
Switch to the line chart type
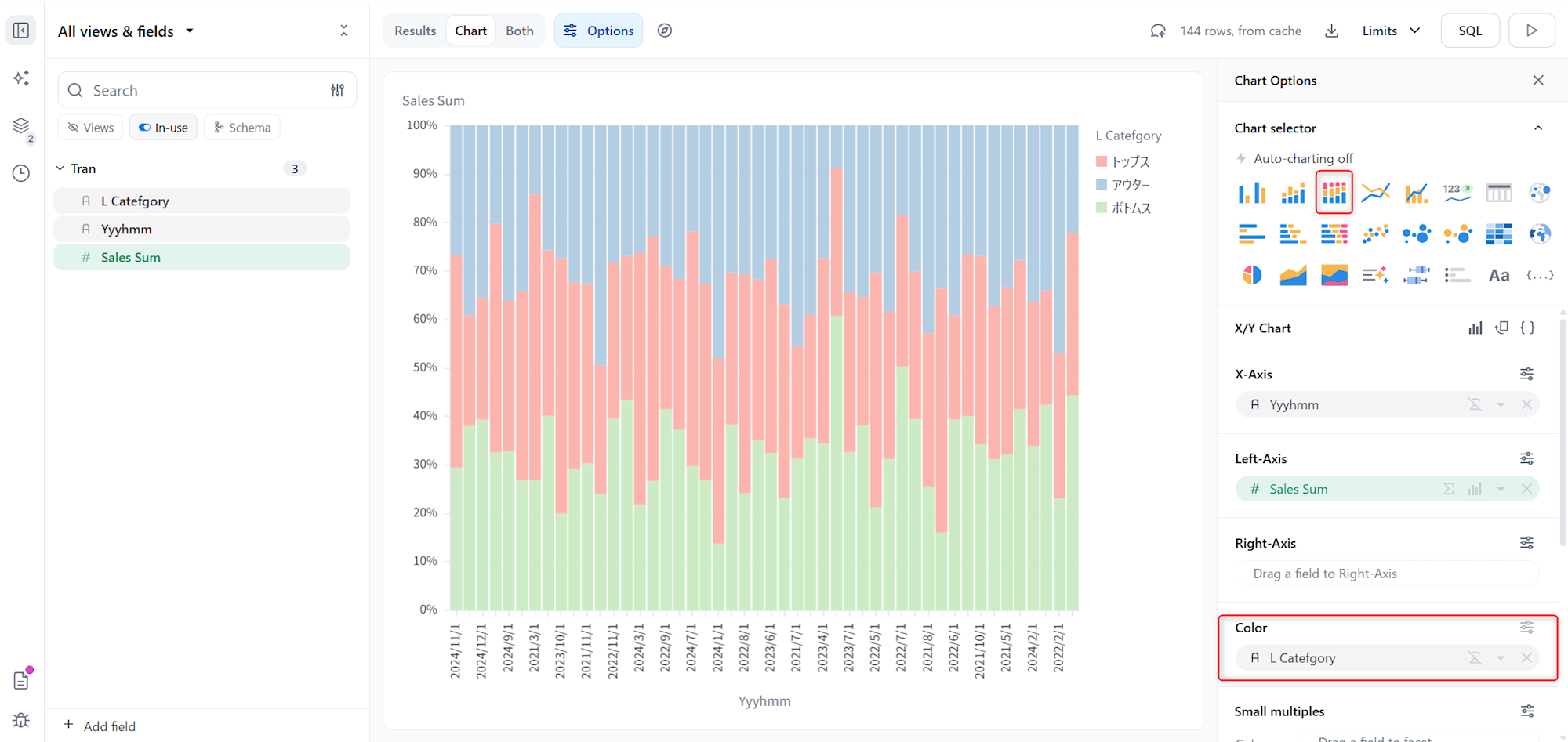1375,192
